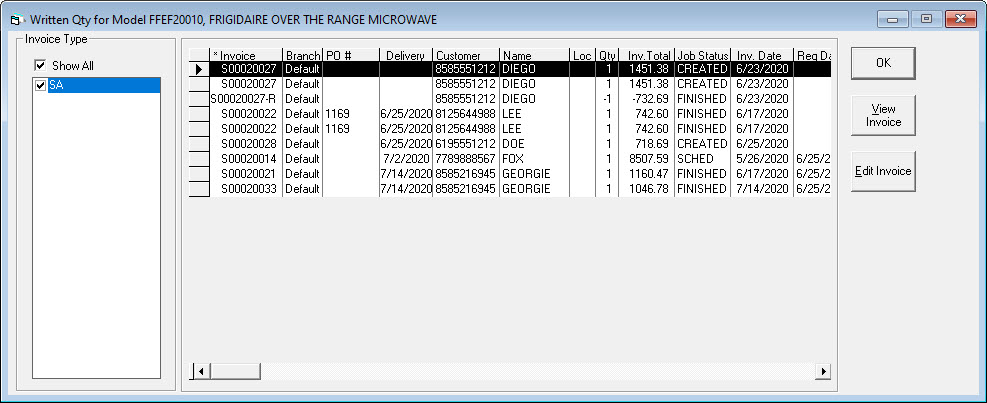Click the Edit Invoice button
This screenshot has height=403, width=987.
pos(883,171)
